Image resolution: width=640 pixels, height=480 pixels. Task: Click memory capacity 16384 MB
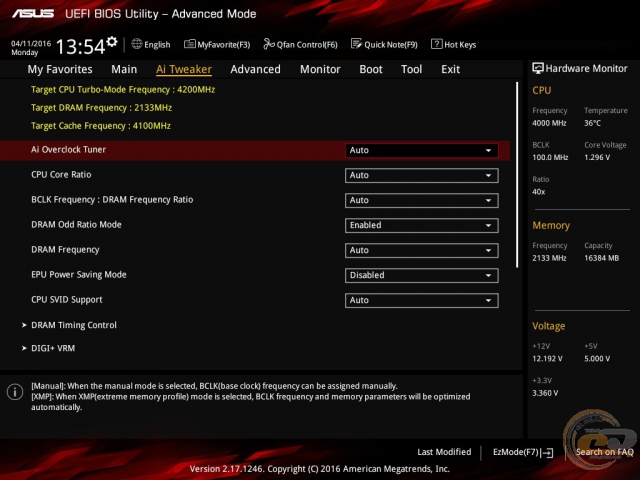pyautogui.click(x=601, y=258)
